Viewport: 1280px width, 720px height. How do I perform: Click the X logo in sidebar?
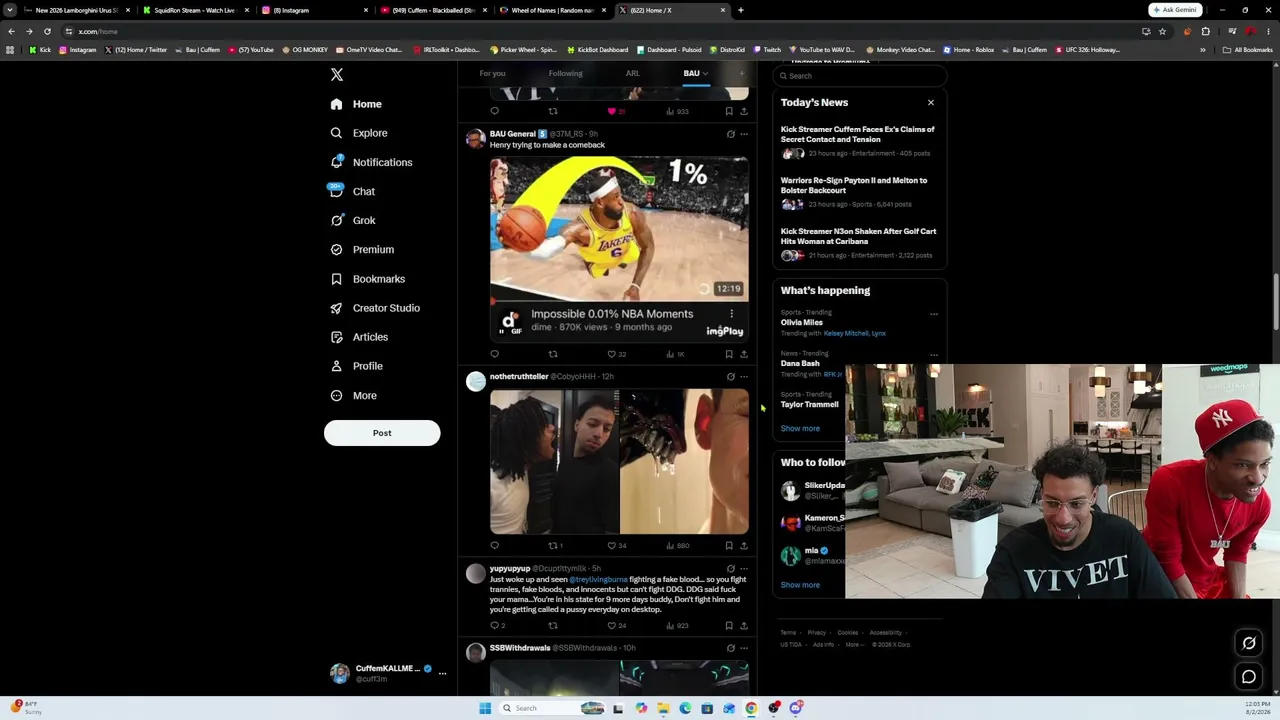point(337,75)
